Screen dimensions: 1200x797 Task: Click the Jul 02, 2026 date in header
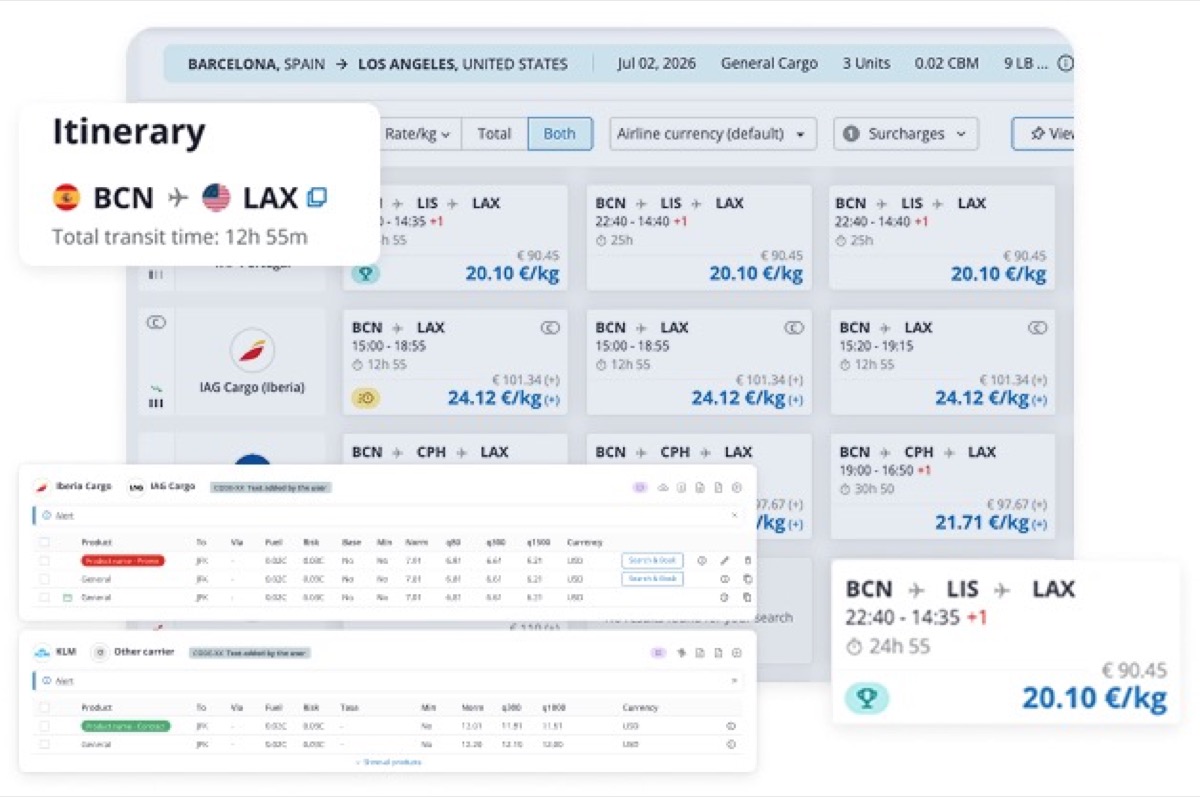click(657, 64)
